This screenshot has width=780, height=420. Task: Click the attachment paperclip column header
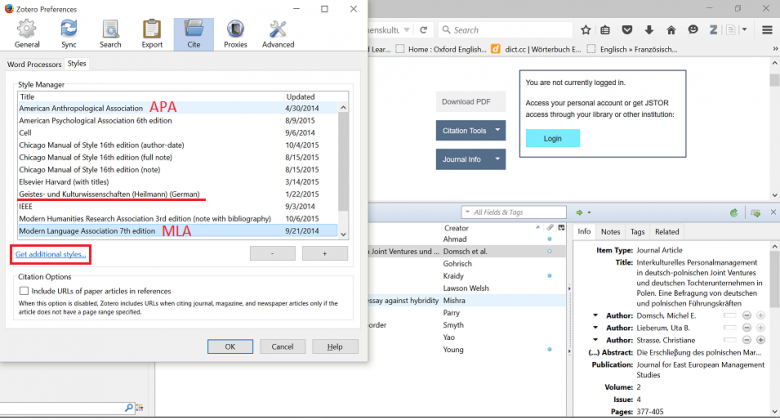tap(550, 227)
